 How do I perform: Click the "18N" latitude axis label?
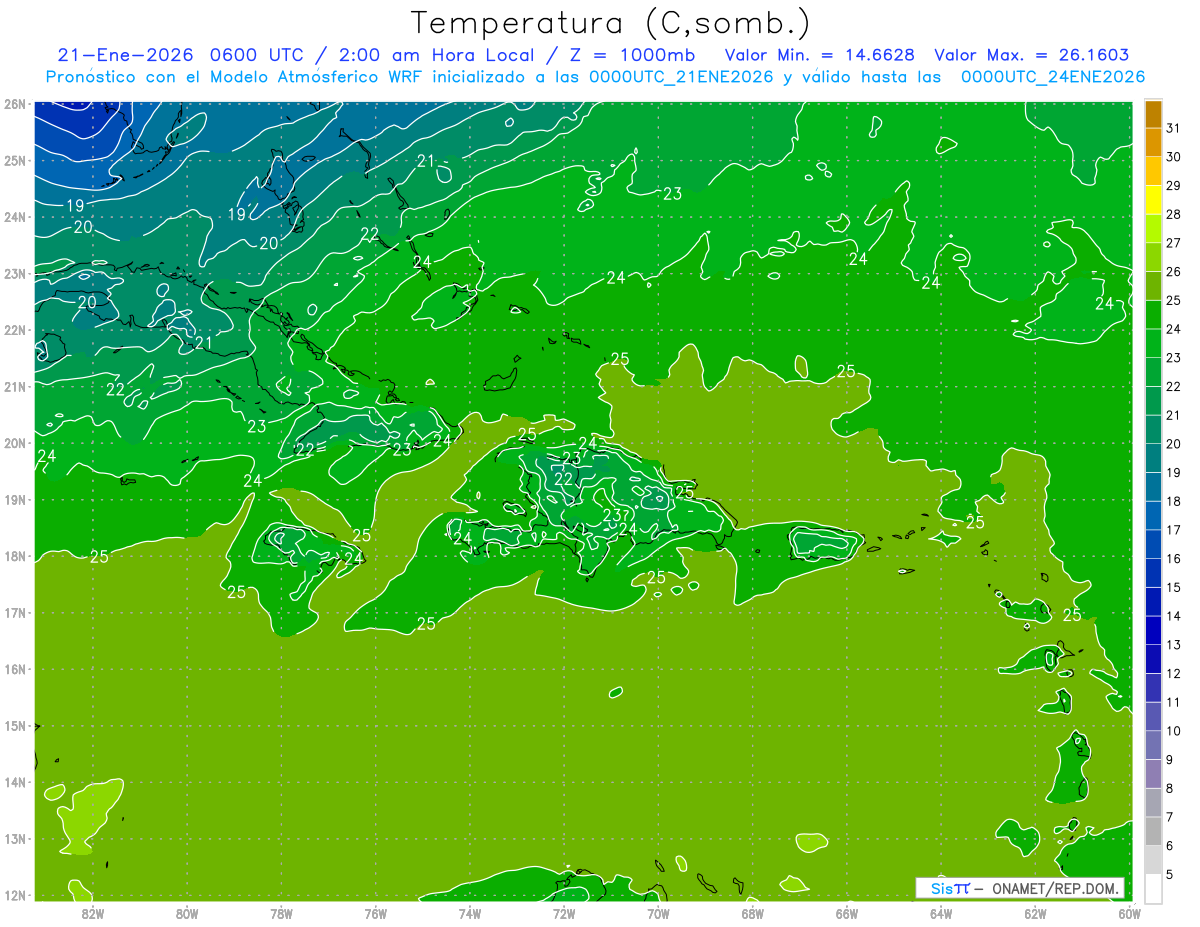(x=14, y=556)
